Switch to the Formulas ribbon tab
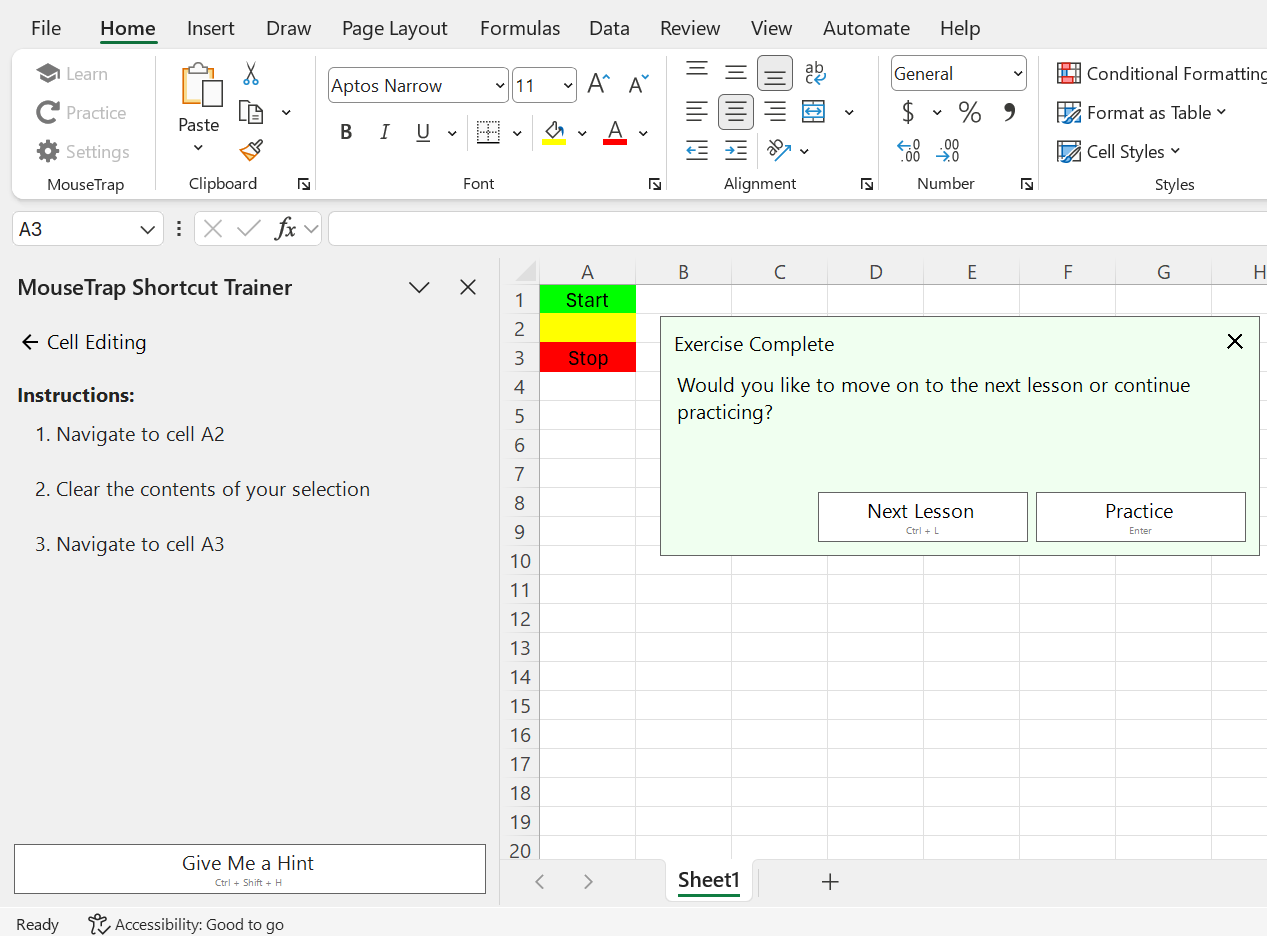Image resolution: width=1267 pixels, height=936 pixels. coord(519,28)
